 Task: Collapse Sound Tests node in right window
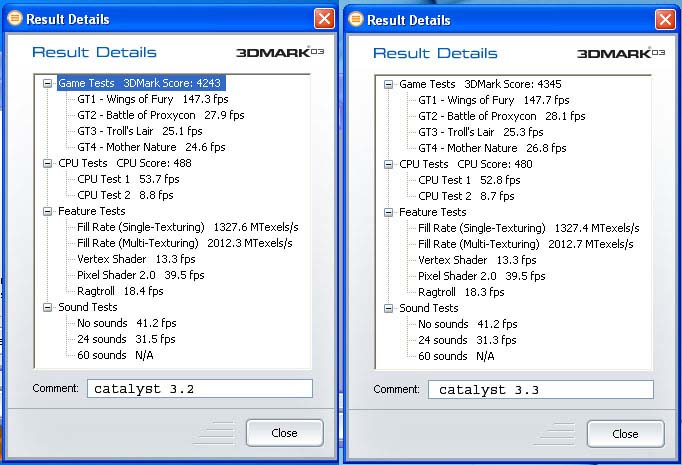pyautogui.click(x=388, y=307)
